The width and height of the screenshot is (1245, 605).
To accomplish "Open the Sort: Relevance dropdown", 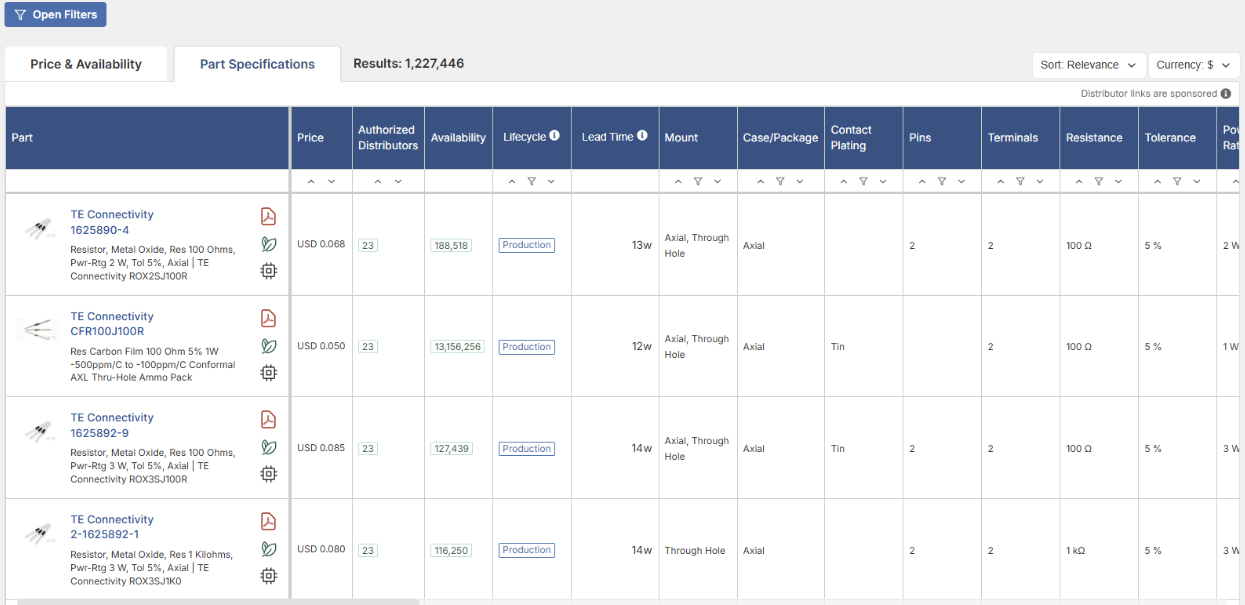I will 1088,64.
